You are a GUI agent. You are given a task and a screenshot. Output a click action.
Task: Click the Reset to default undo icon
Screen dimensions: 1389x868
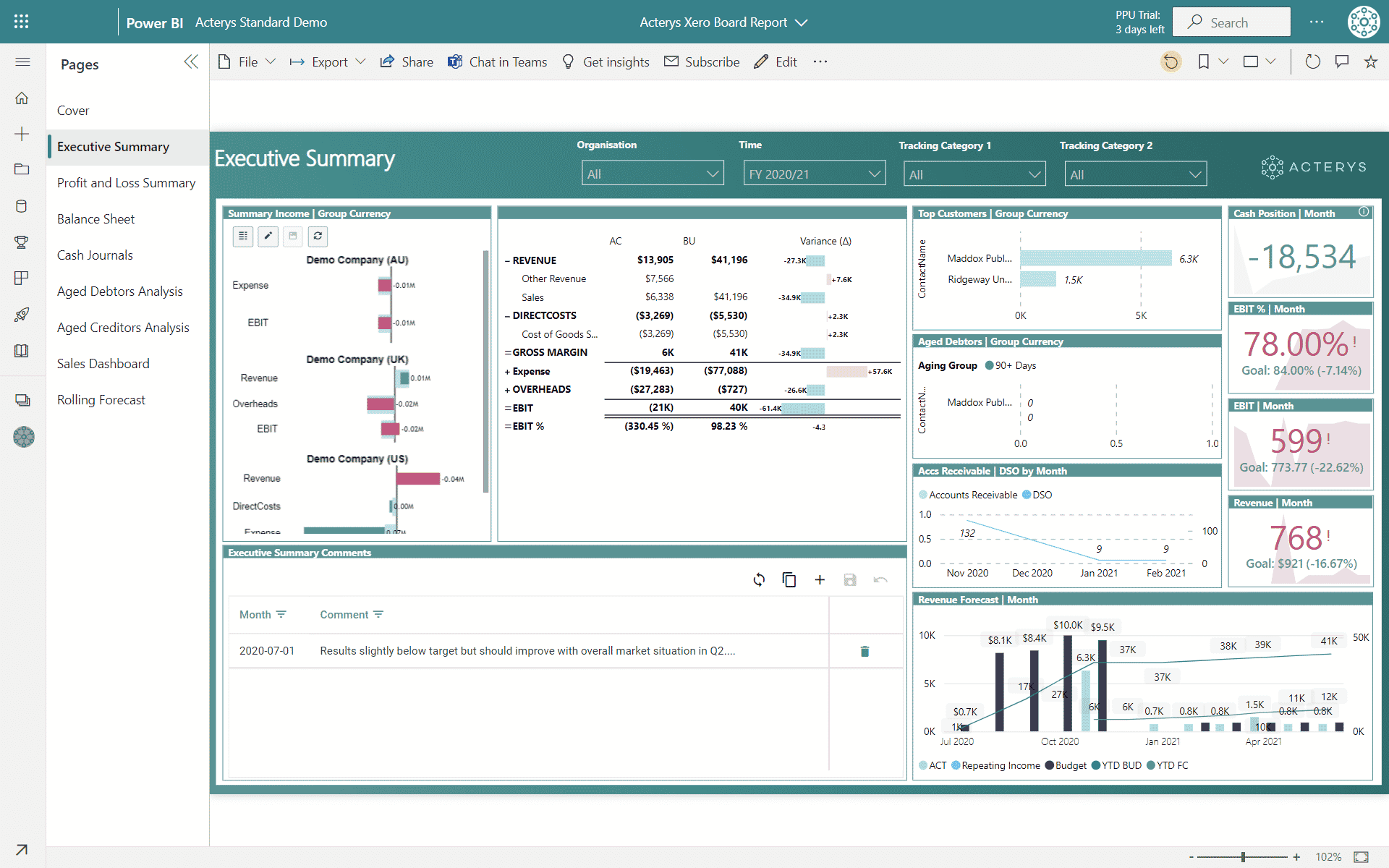tap(1171, 62)
